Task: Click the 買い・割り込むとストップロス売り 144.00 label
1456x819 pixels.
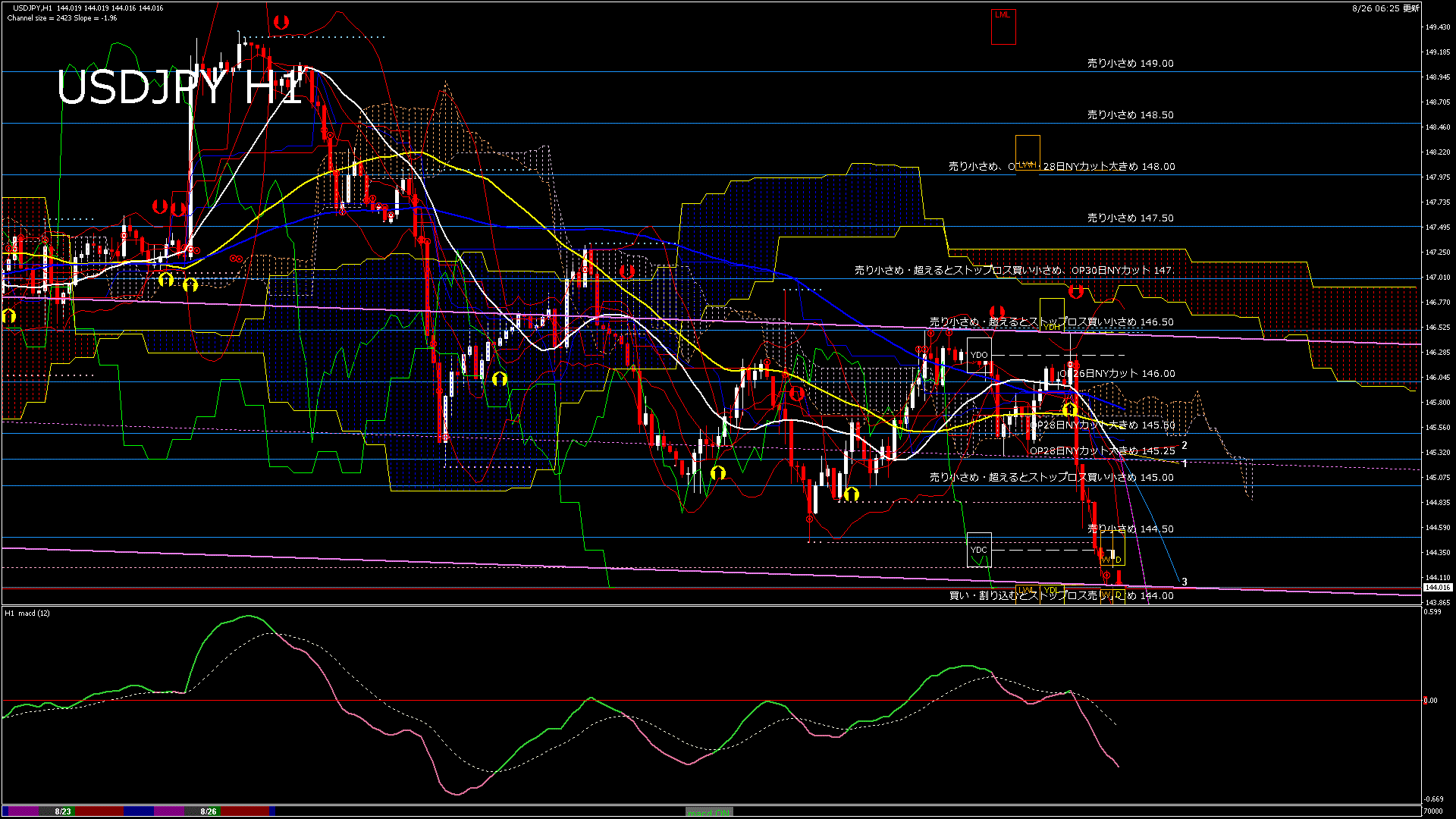Action: click(x=1062, y=596)
